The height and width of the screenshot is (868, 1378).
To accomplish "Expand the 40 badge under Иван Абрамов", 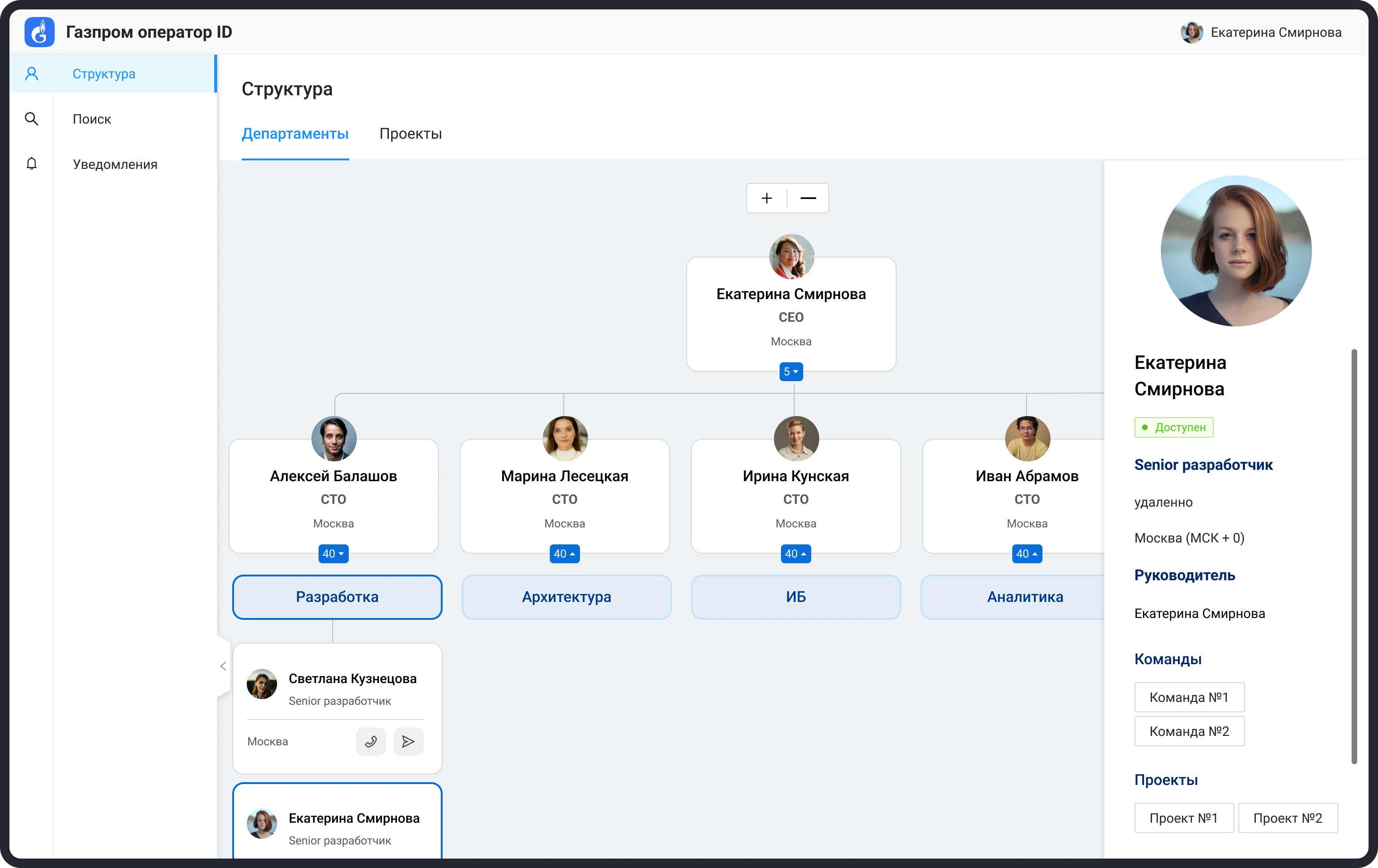I will click(1027, 554).
